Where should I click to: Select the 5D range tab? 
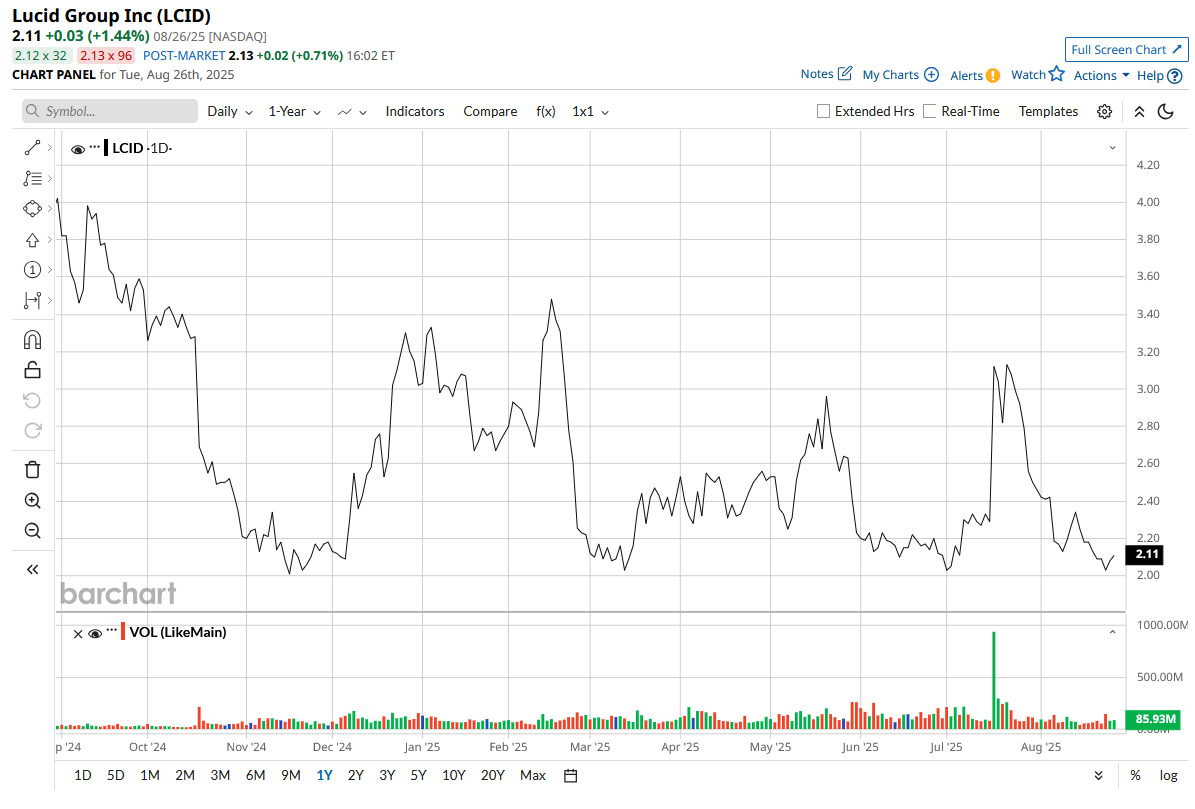[x=116, y=775]
